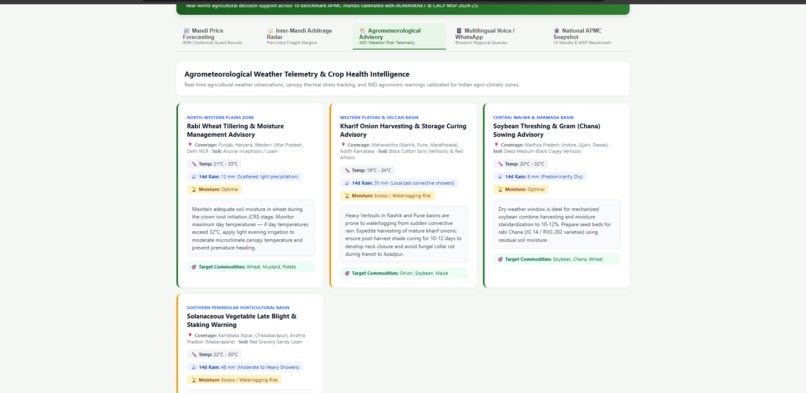Select the Agrometeorological Advisory tab
The image size is (806, 393).
pyautogui.click(x=399, y=36)
